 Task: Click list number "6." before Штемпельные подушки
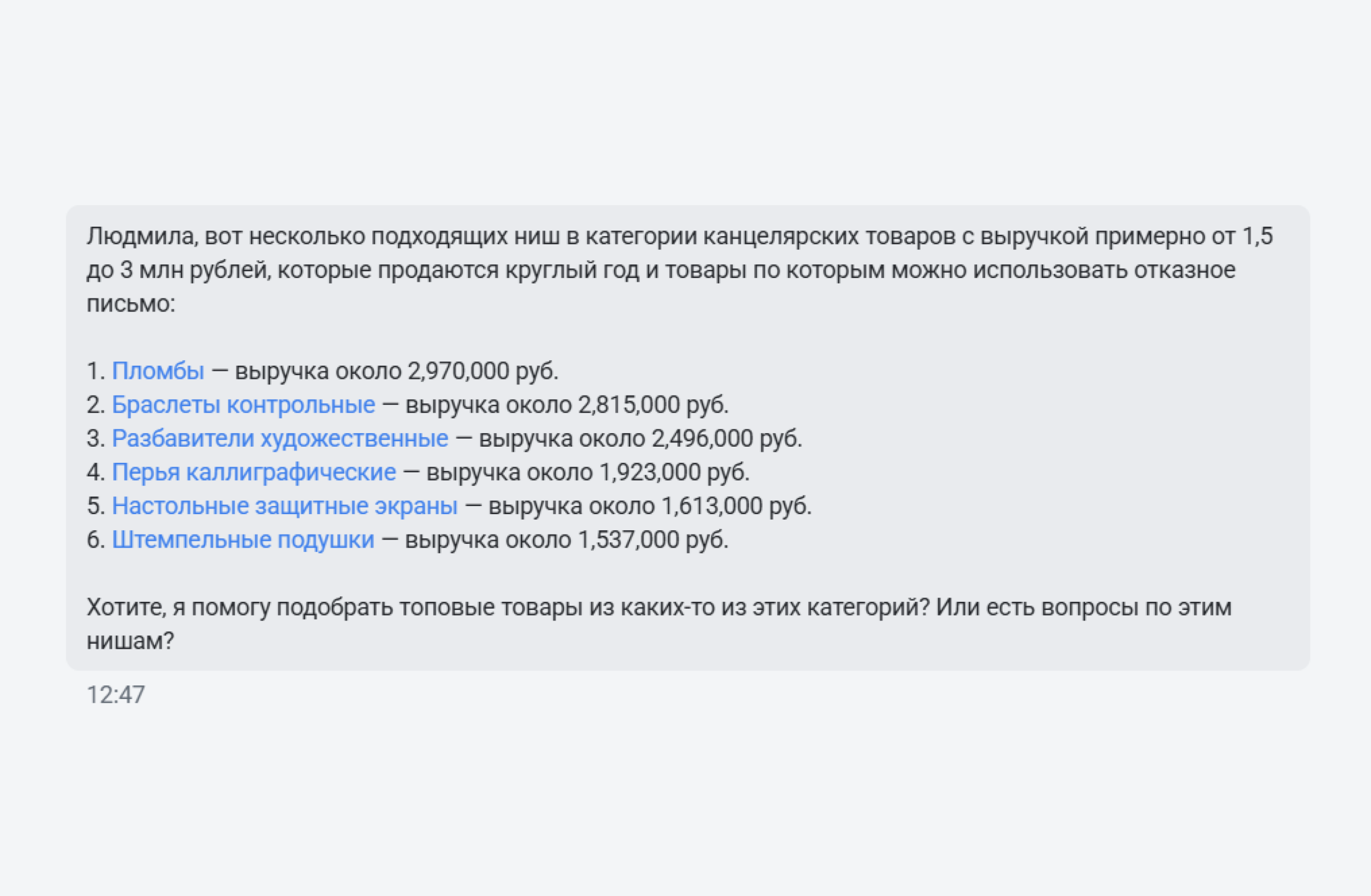click(x=95, y=540)
